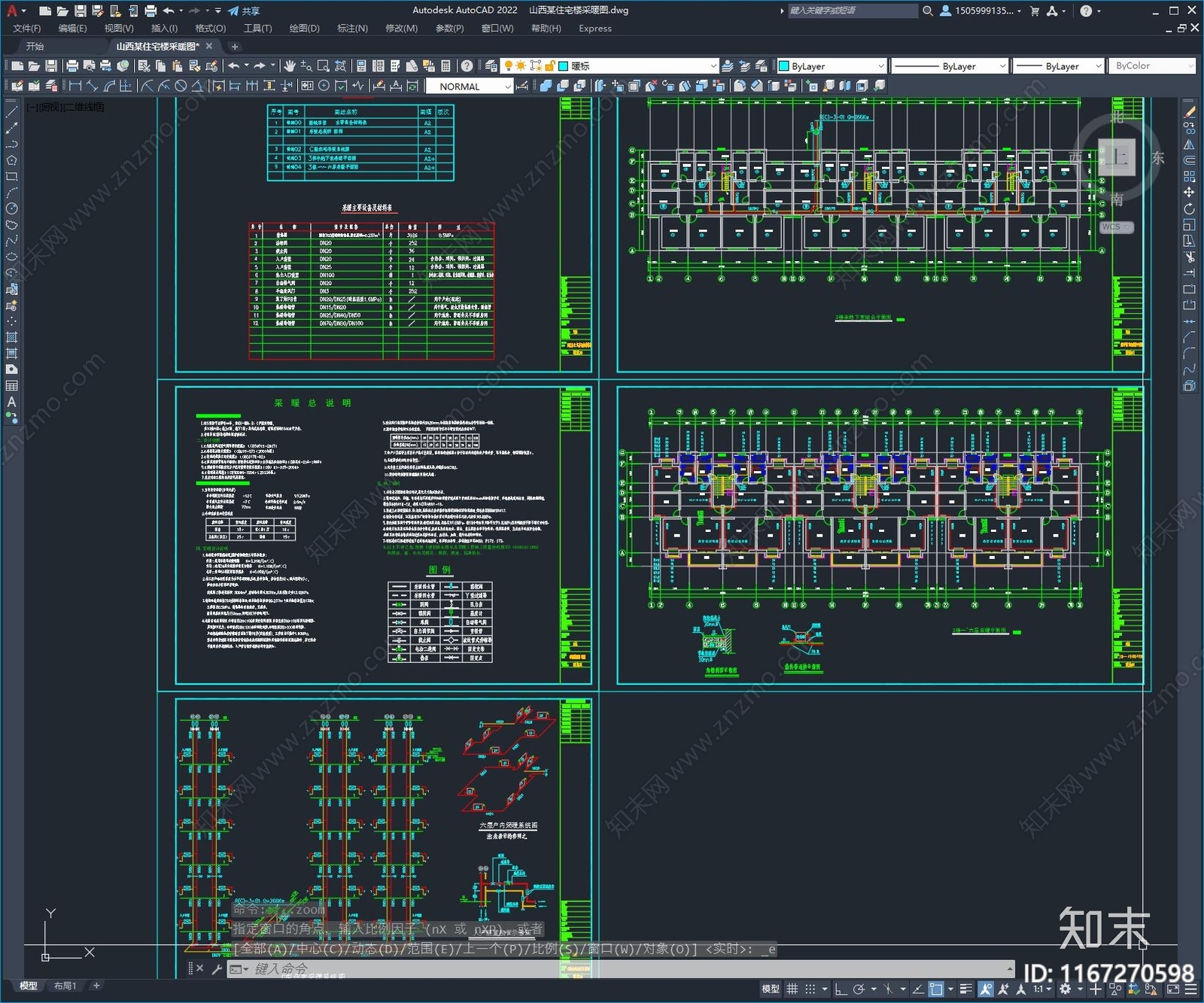This screenshot has width=1204, height=1003.
Task: Expand the layer dropdown showing 暖标
Action: (x=713, y=66)
